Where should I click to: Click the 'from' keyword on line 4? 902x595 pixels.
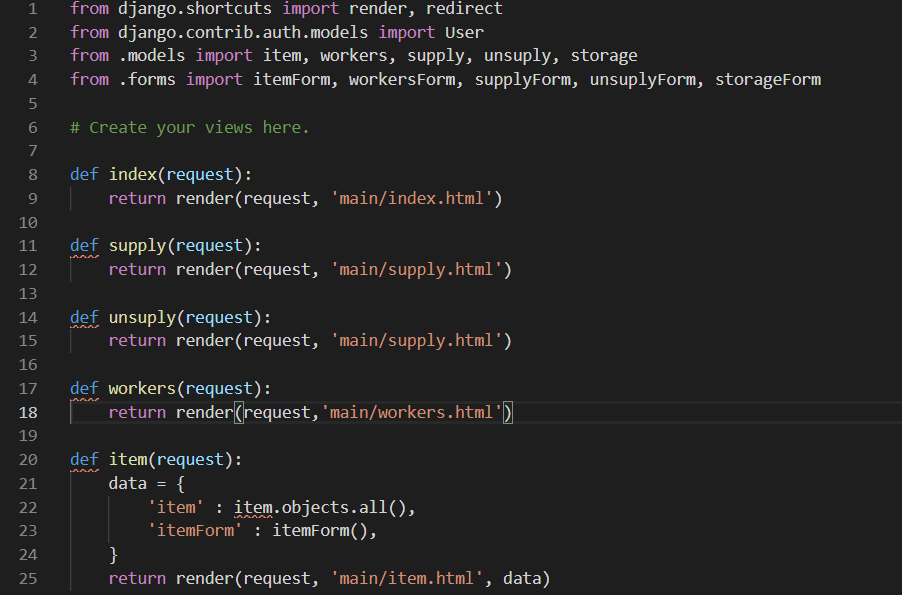coord(89,79)
